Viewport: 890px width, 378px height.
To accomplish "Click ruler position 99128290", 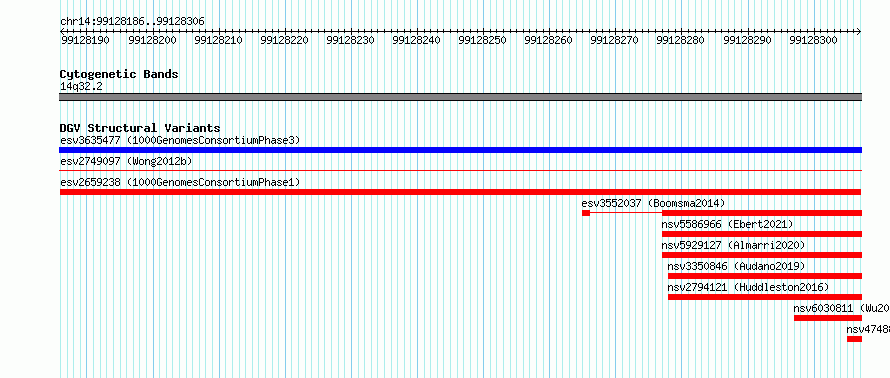I will (748, 40).
